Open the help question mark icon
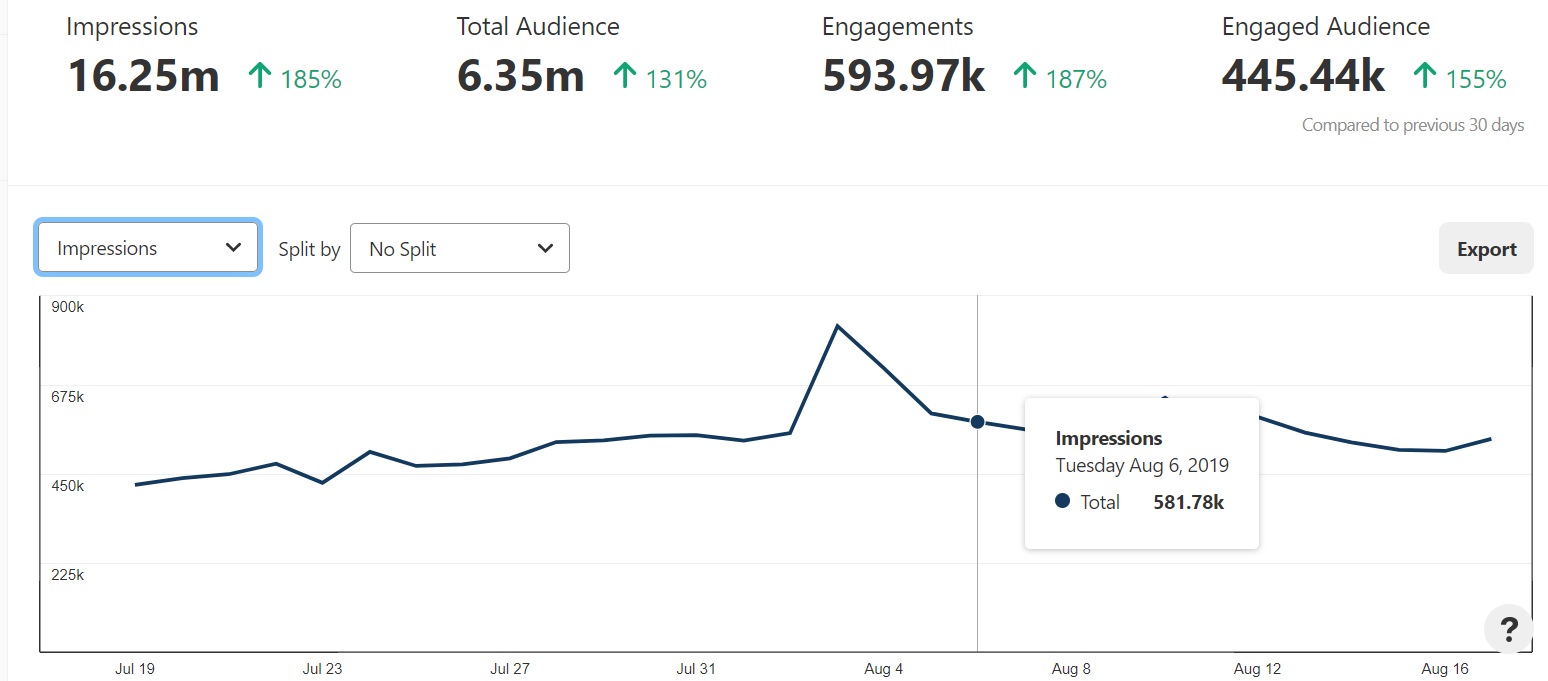The image size is (1548, 681). [x=1508, y=629]
